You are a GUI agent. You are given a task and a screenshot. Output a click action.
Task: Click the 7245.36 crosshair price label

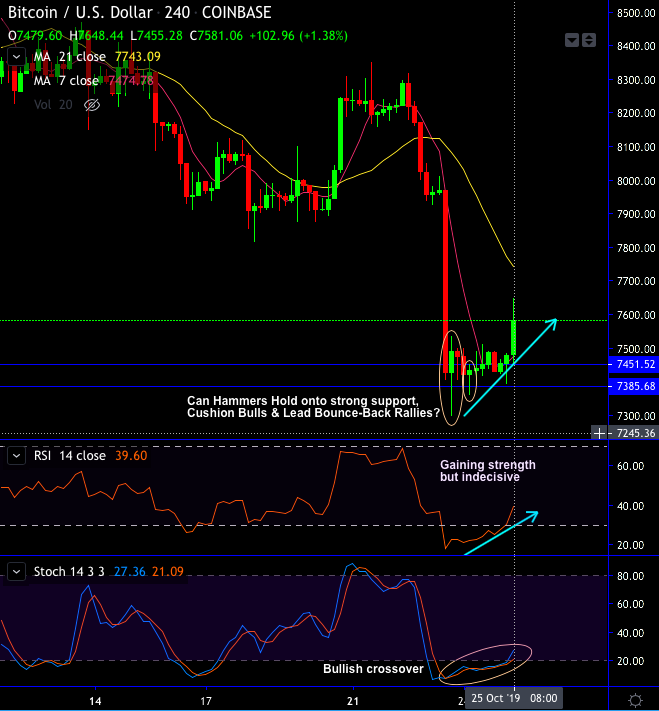pos(635,433)
